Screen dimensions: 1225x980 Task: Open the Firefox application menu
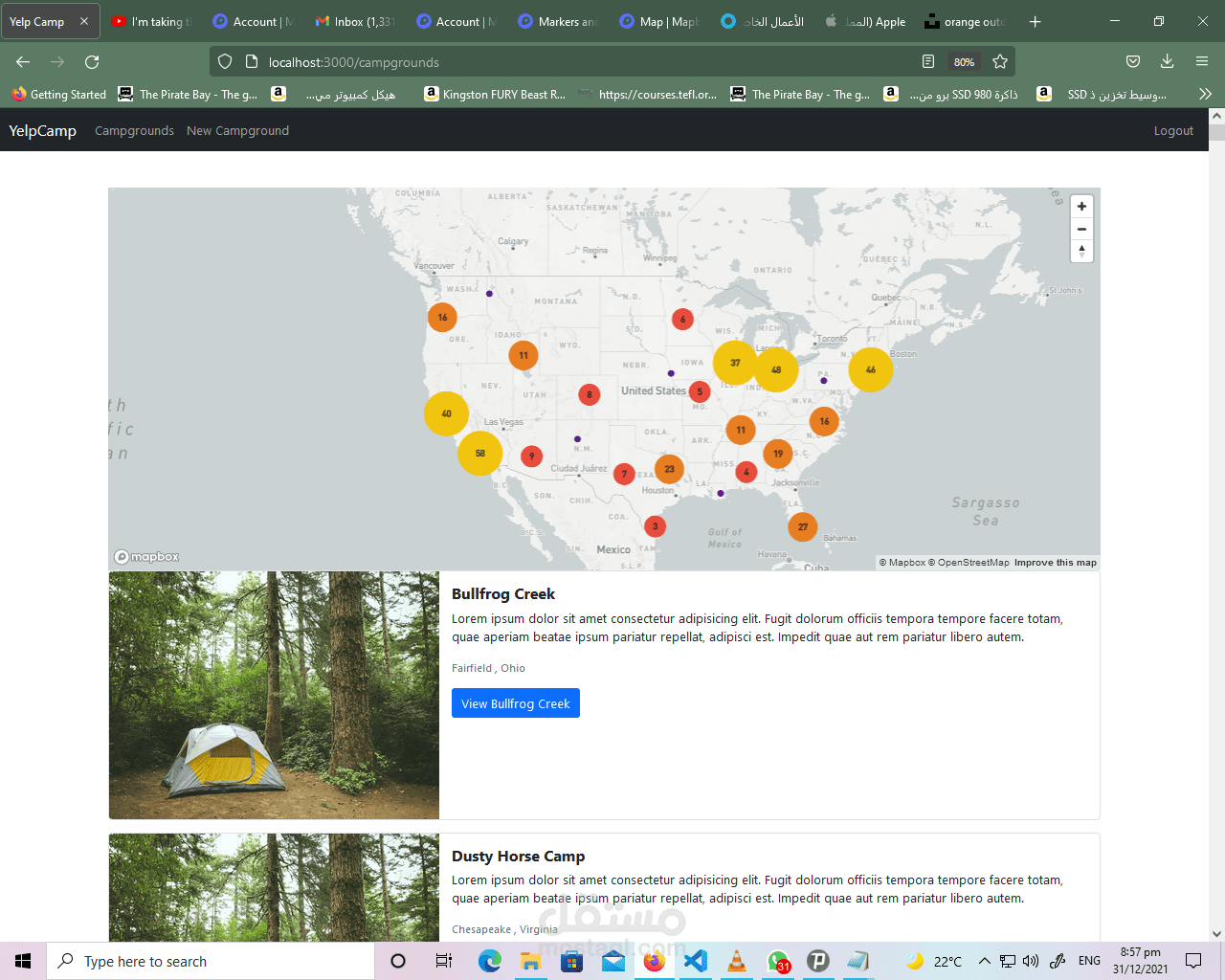point(1202,62)
